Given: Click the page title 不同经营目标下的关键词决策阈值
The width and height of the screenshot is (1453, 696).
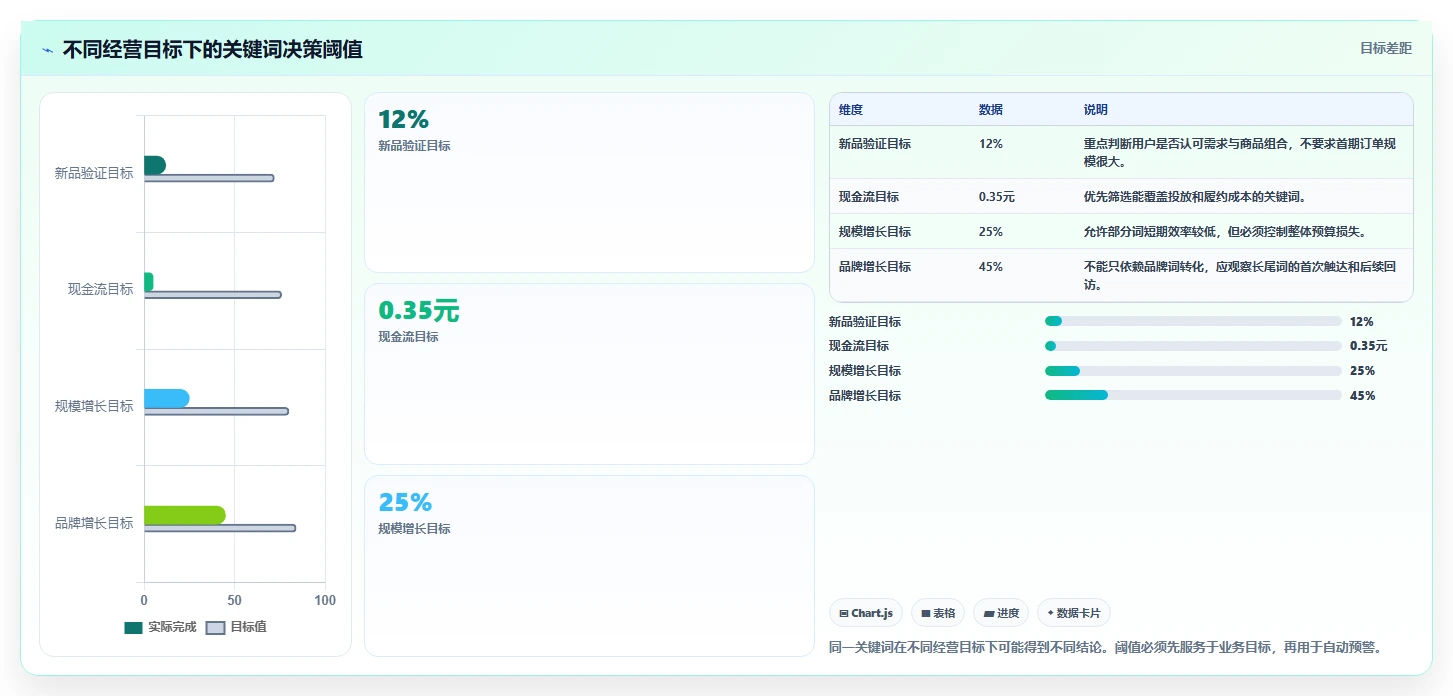Looking at the screenshot, I should 212,49.
